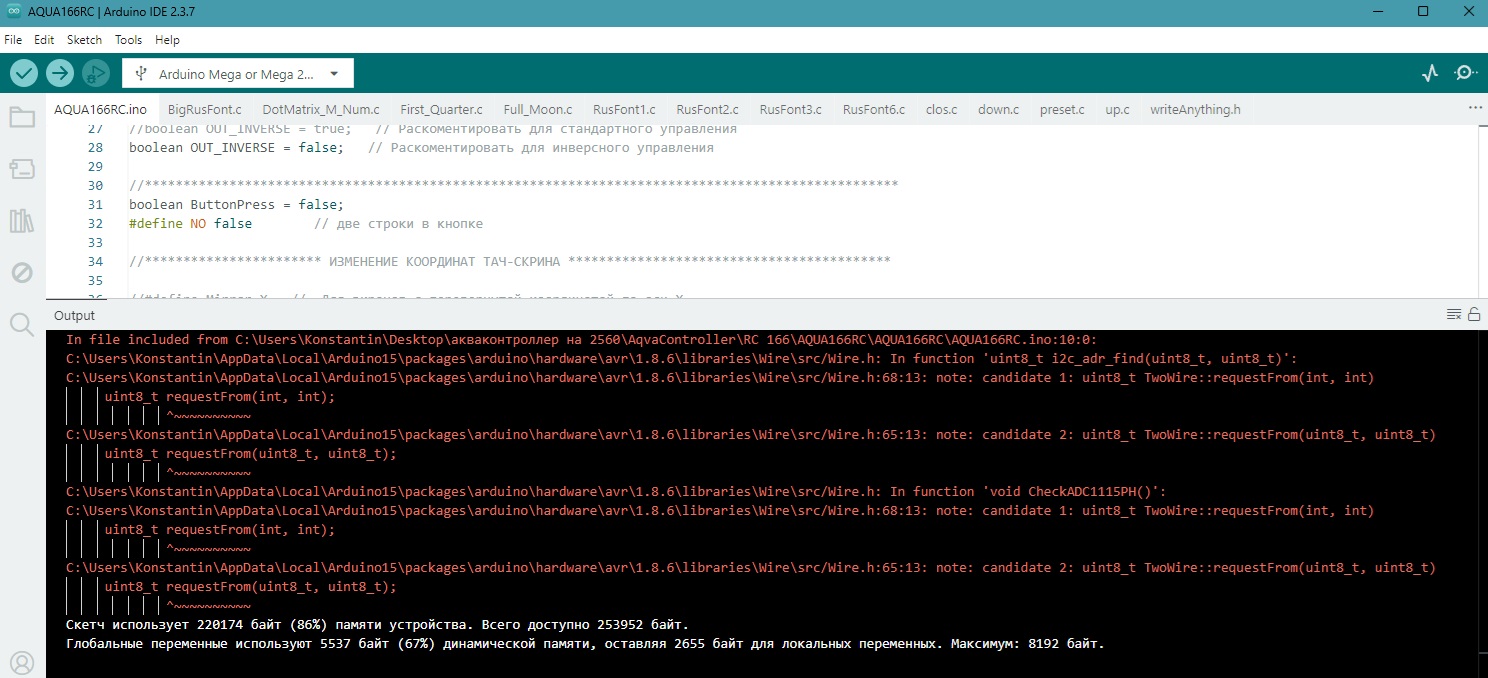Open the Boards Manager sidebar icon
Viewport: 1488px width, 678px height.
[21, 169]
